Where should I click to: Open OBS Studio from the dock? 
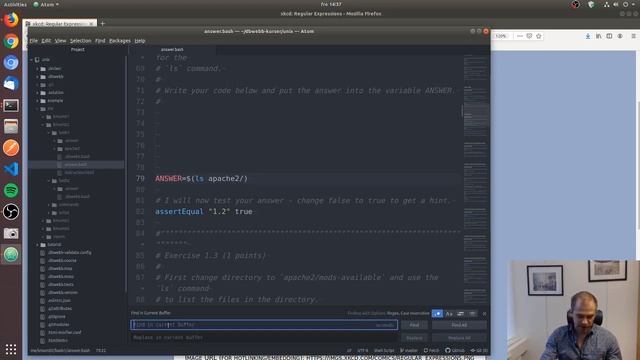pos(11,211)
